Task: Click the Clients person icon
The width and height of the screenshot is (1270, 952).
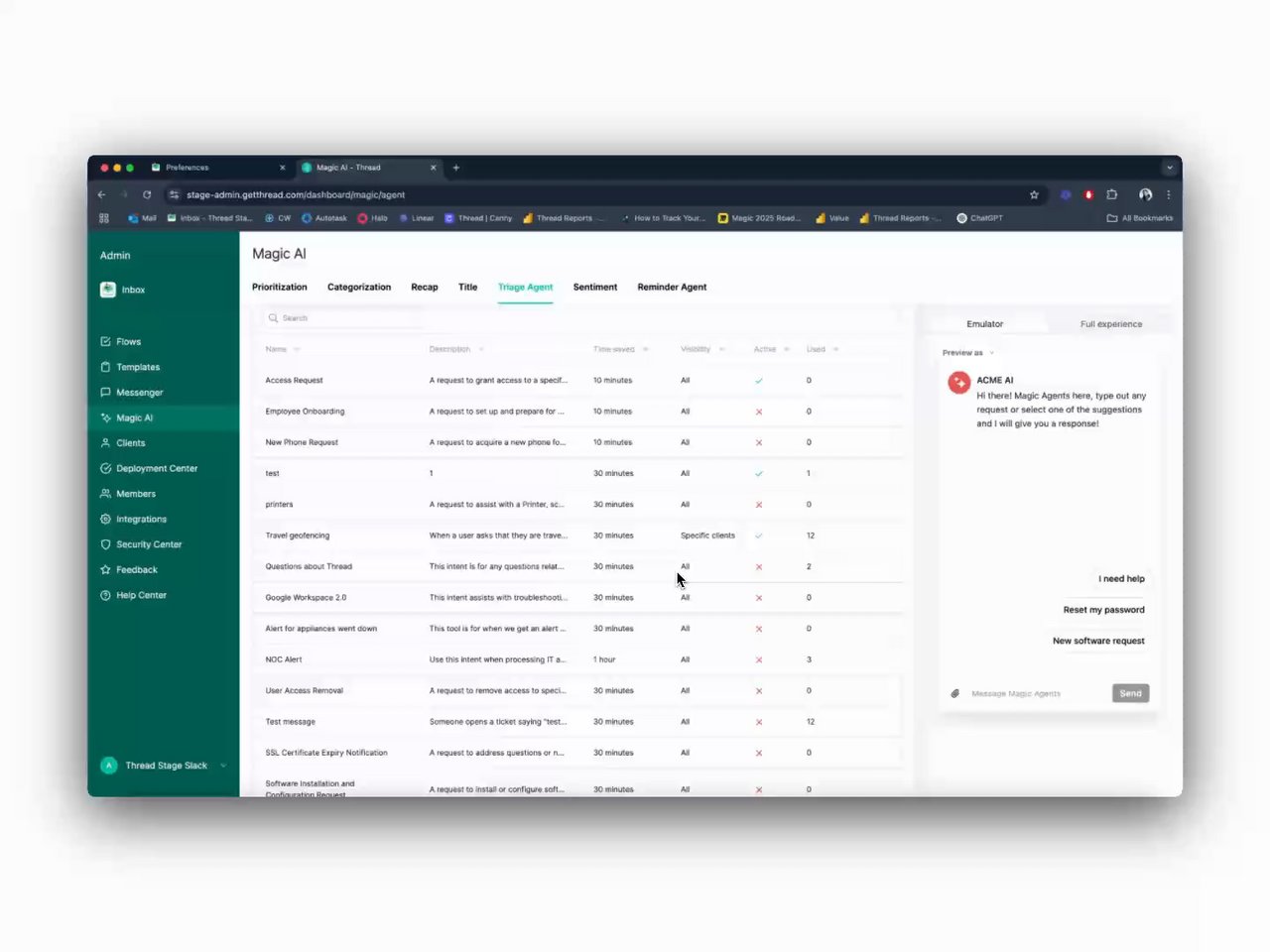Action: pos(105,443)
